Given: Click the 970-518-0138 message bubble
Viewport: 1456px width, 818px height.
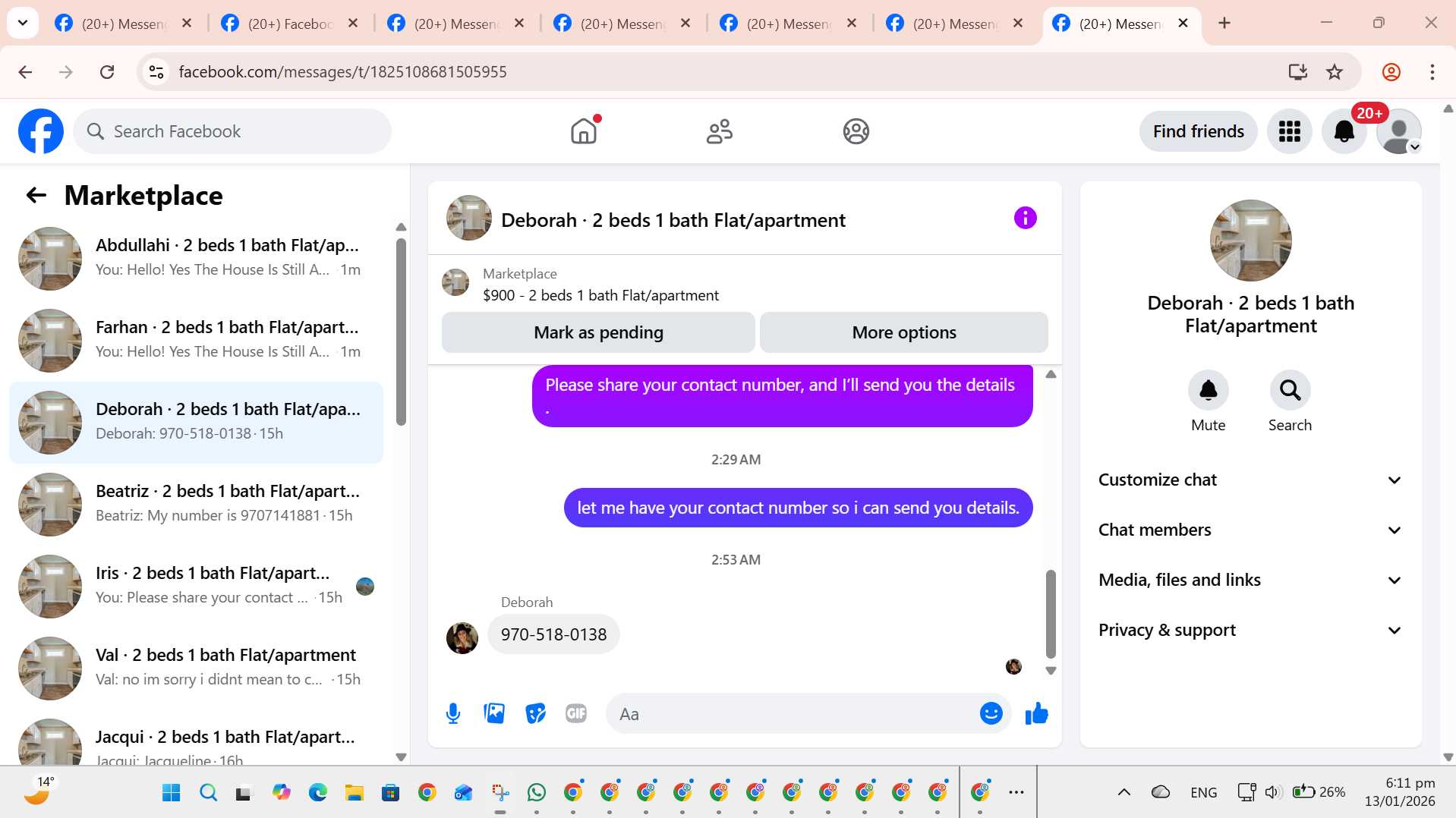Looking at the screenshot, I should (553, 634).
